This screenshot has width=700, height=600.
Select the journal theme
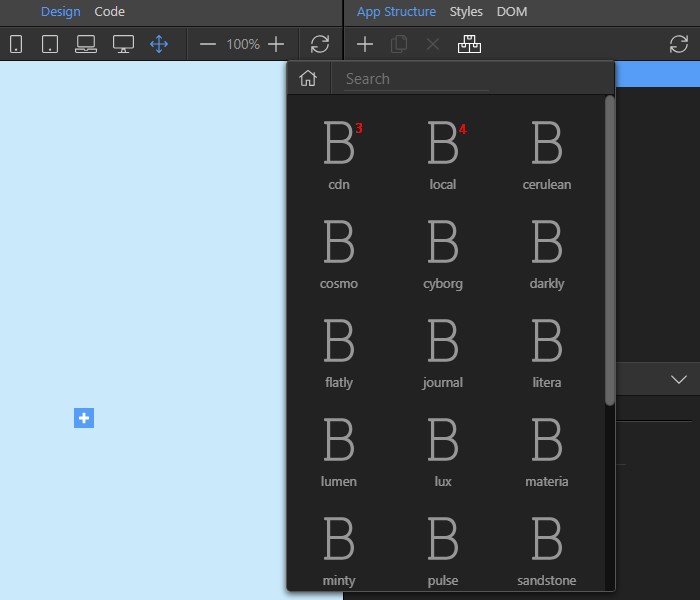tap(443, 353)
